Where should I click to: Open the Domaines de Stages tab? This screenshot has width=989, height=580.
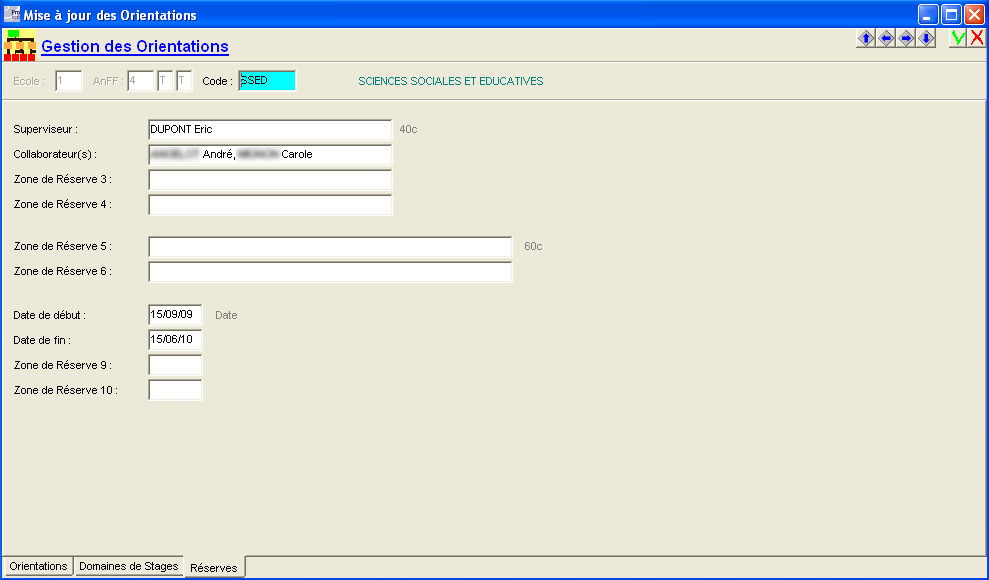pos(128,566)
